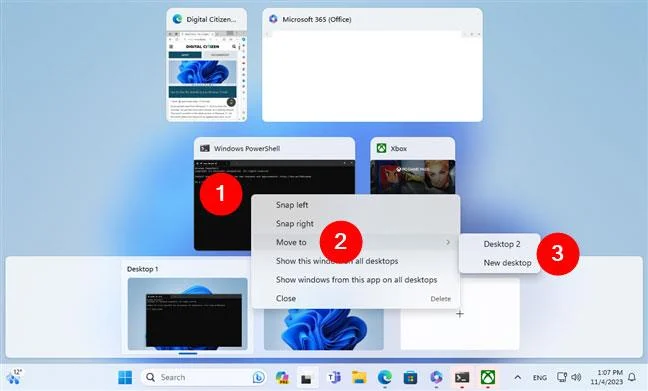Open Microsoft 365 from taskbar
The width and height of the screenshot is (648, 391).
tap(436, 377)
